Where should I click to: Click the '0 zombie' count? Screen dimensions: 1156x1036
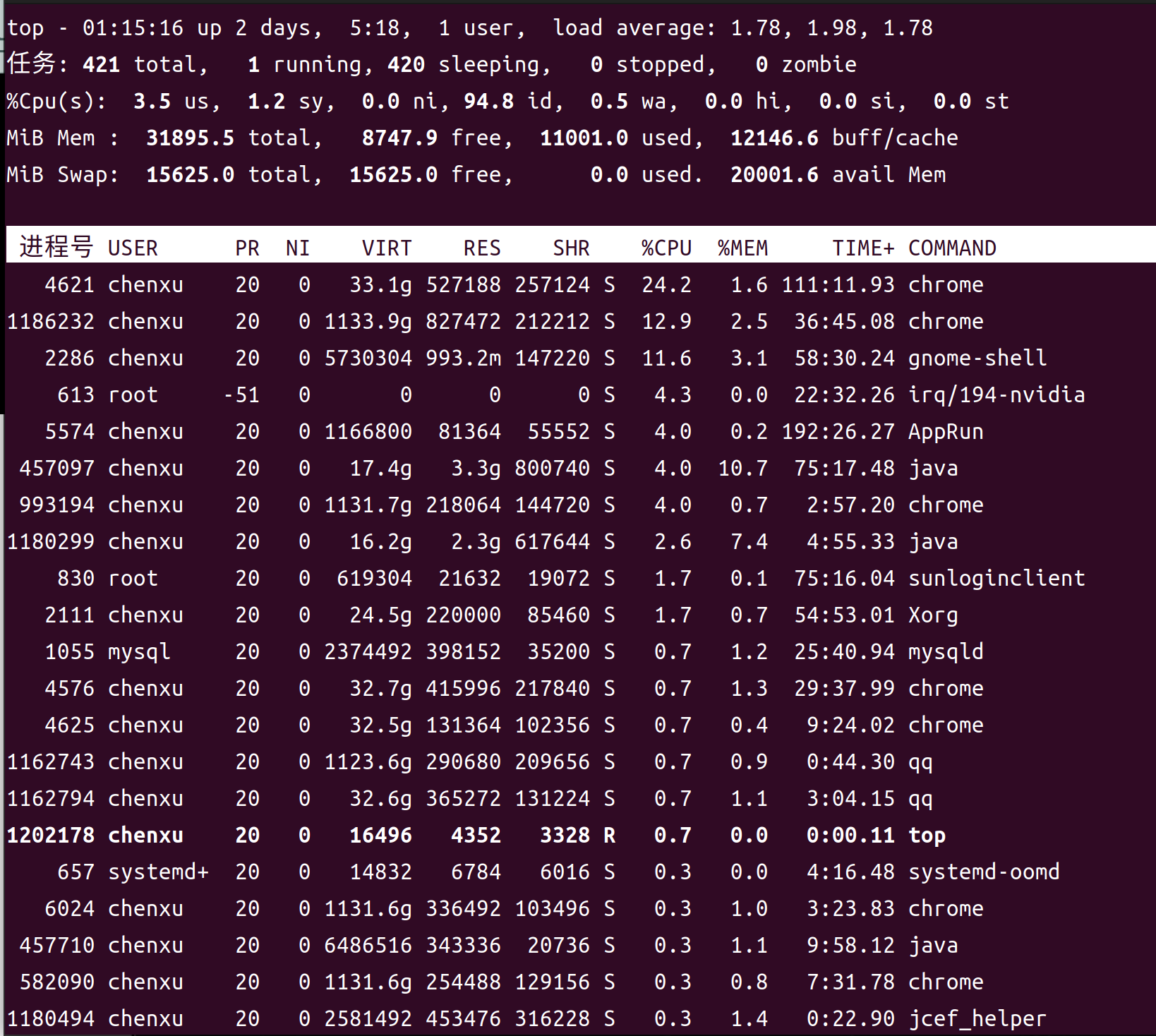[806, 64]
